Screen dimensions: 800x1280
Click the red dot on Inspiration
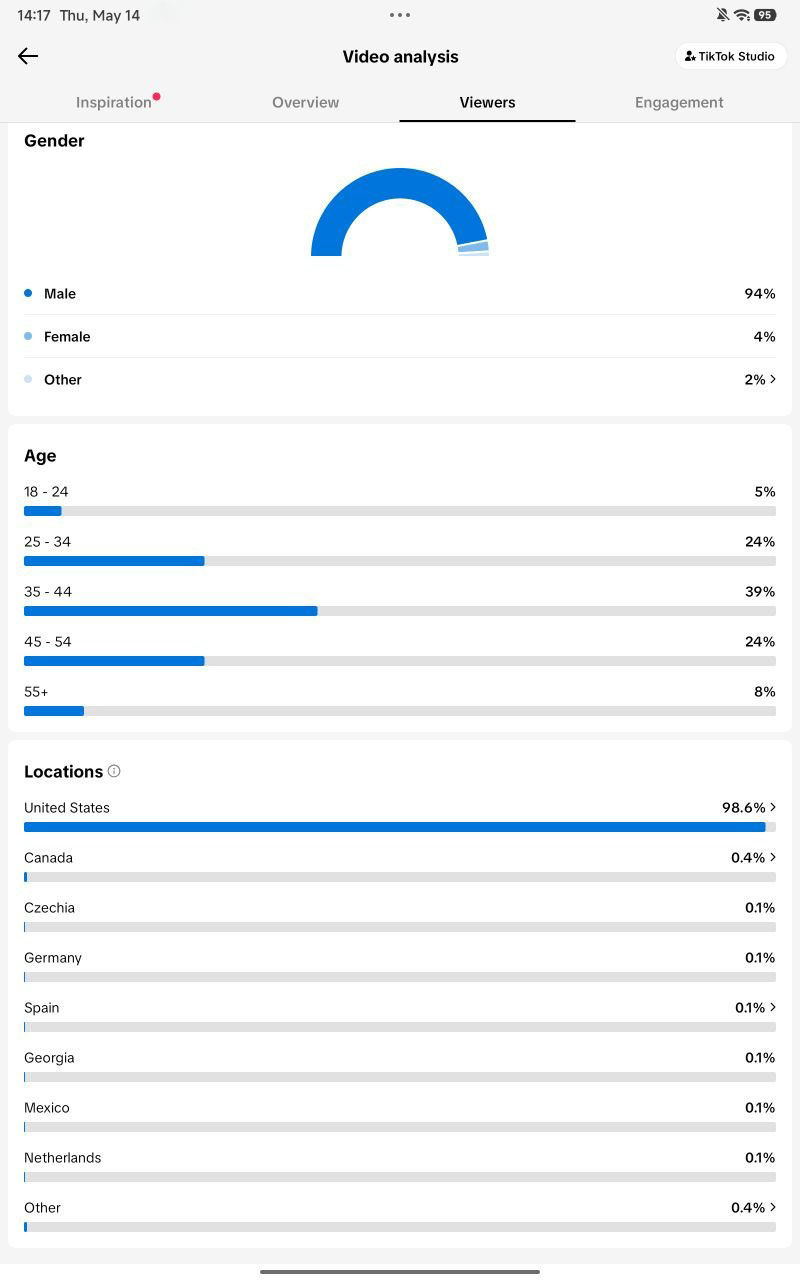point(157,97)
